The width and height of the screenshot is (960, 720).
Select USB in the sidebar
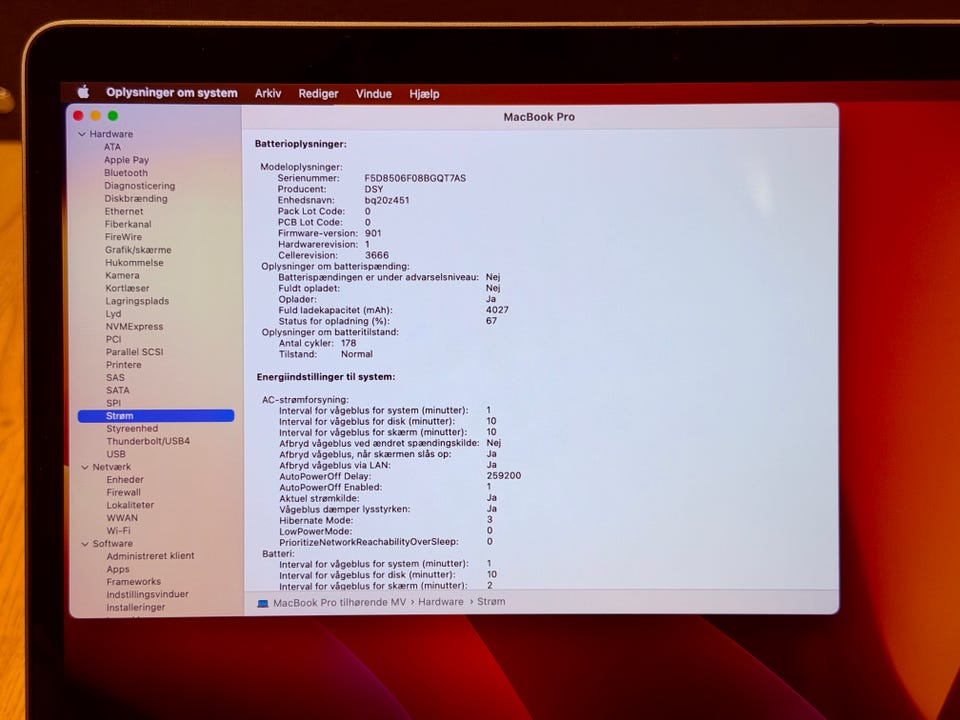(x=116, y=454)
